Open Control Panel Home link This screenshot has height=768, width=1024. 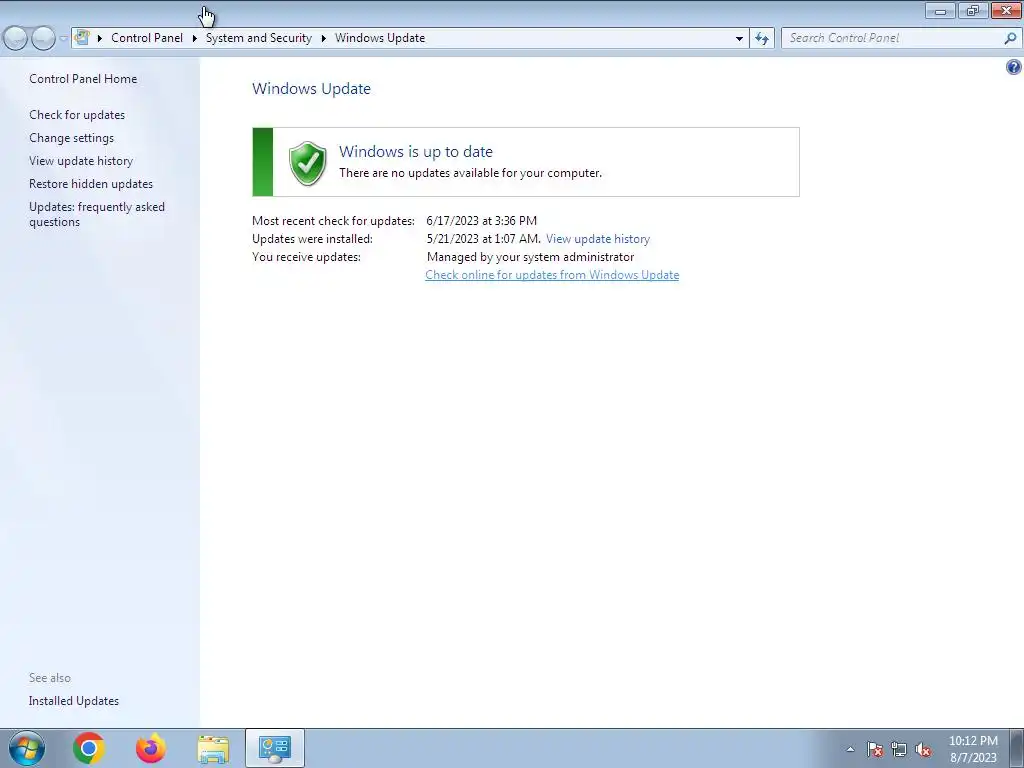(x=83, y=79)
